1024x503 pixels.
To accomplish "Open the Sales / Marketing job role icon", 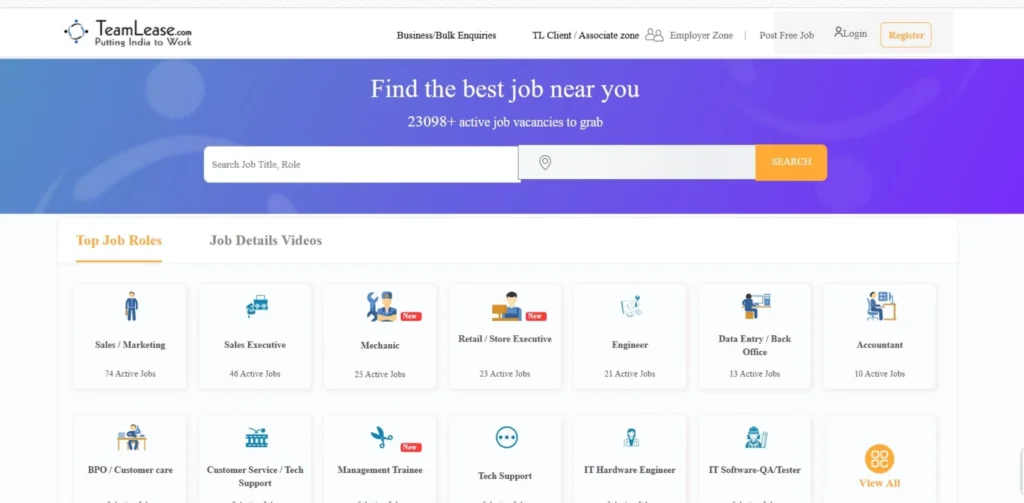I will [x=131, y=306].
